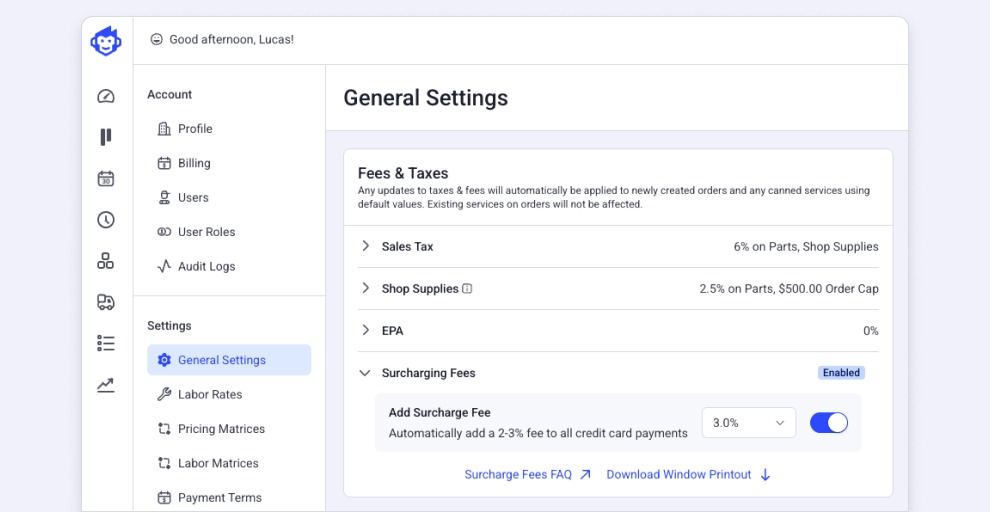Viewport: 990px width, 512px height.
Task: Click the Labor Rates wrench icon
Action: point(164,395)
